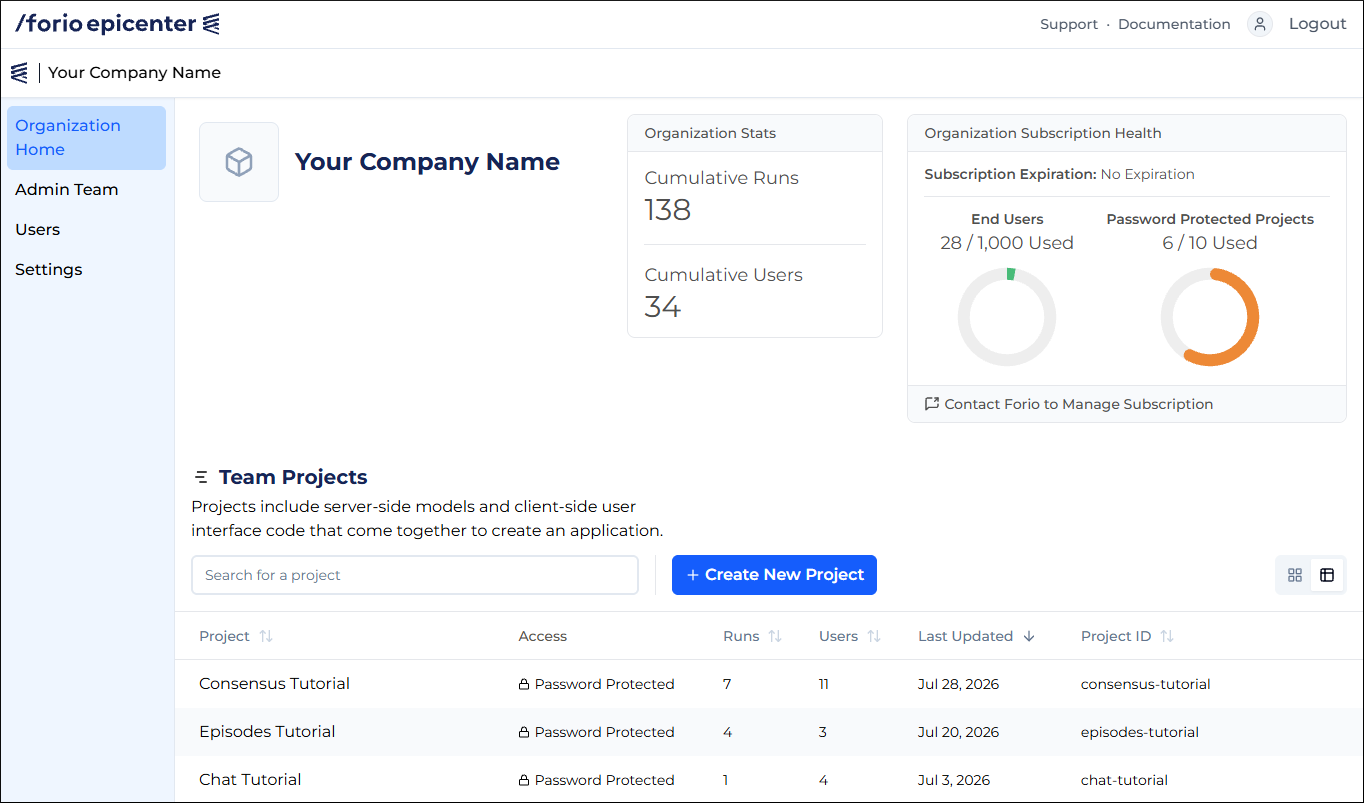Click the Access column header

pyautogui.click(x=543, y=636)
